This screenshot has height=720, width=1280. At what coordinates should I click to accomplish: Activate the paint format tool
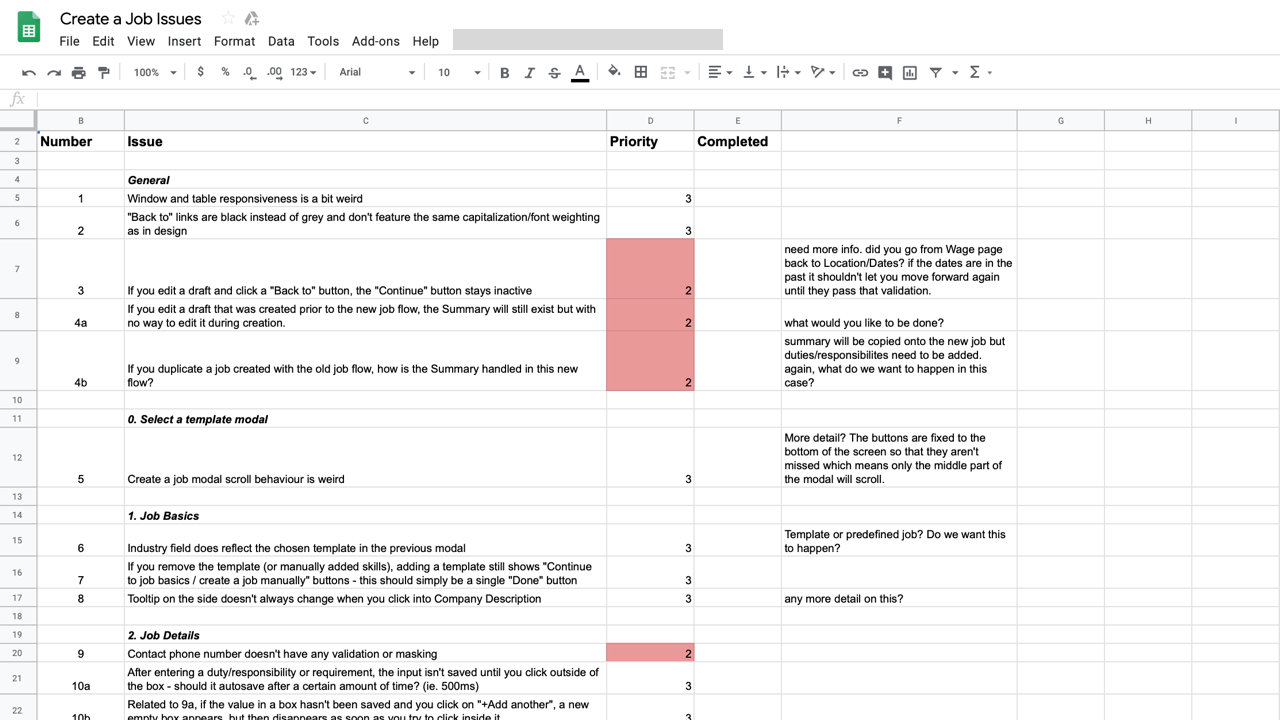tap(104, 72)
